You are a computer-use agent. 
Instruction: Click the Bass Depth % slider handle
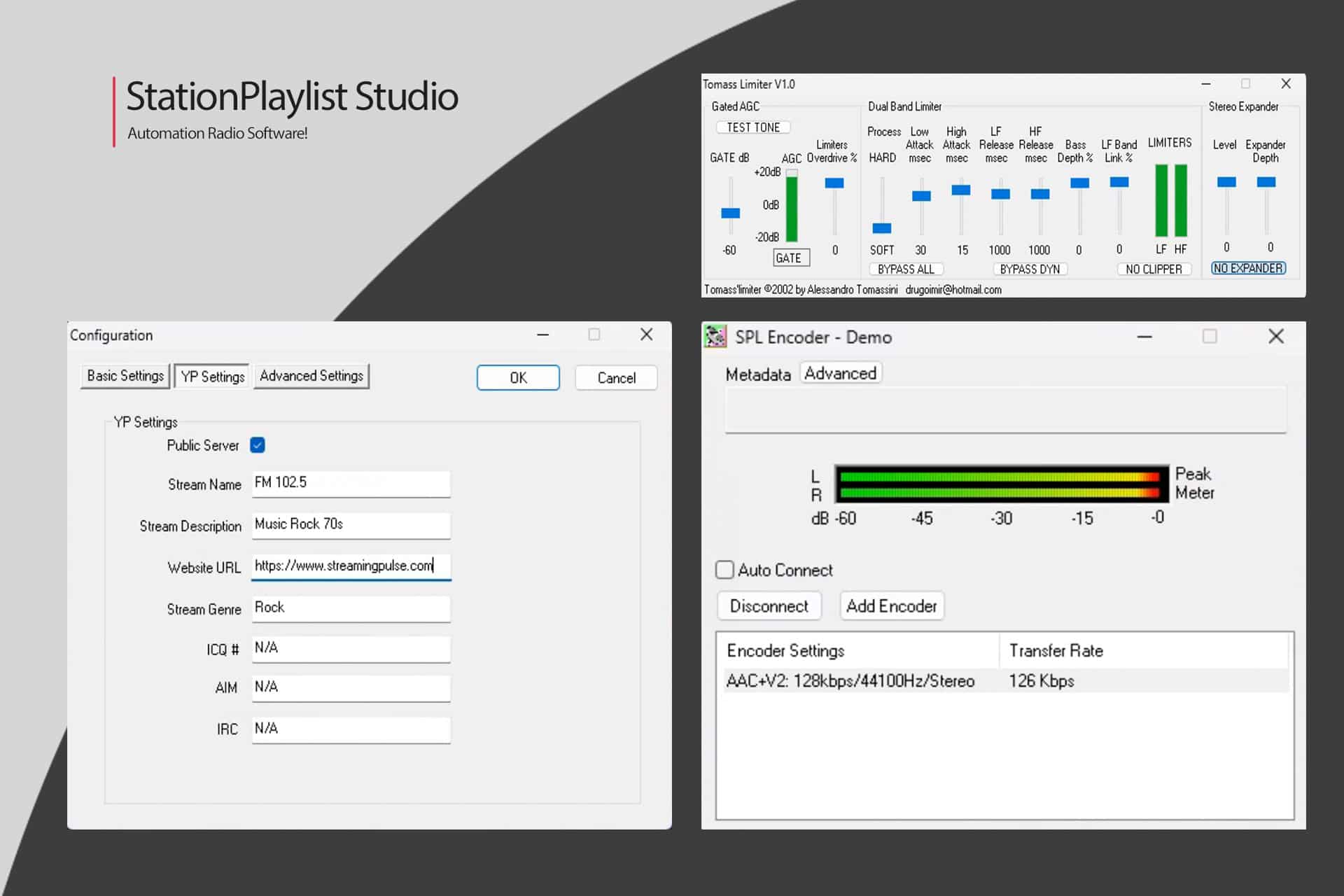1080,183
